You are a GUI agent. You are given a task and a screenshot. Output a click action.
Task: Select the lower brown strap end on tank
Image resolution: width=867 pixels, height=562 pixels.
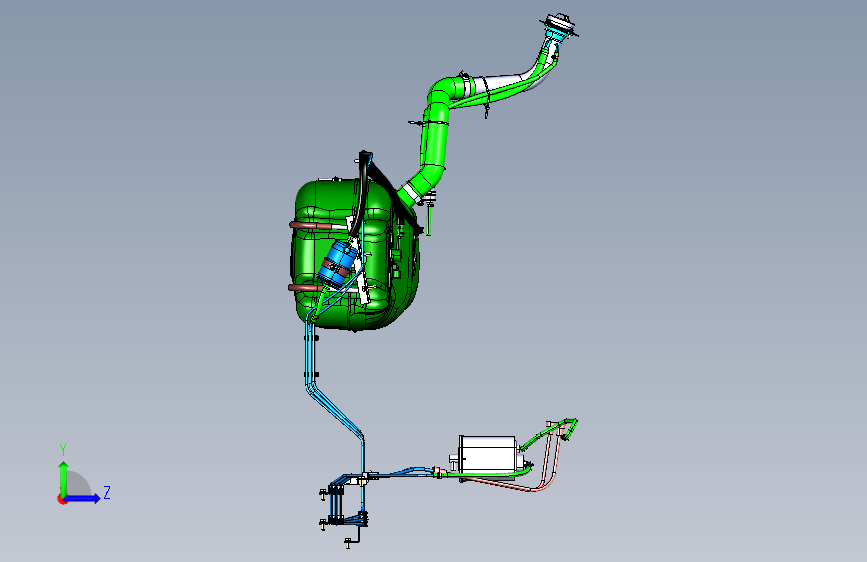tap(305, 288)
